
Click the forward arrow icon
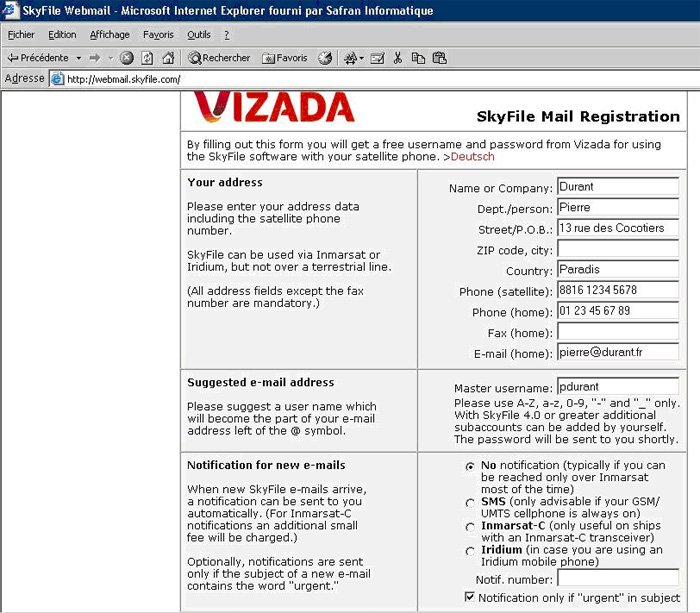click(x=95, y=58)
